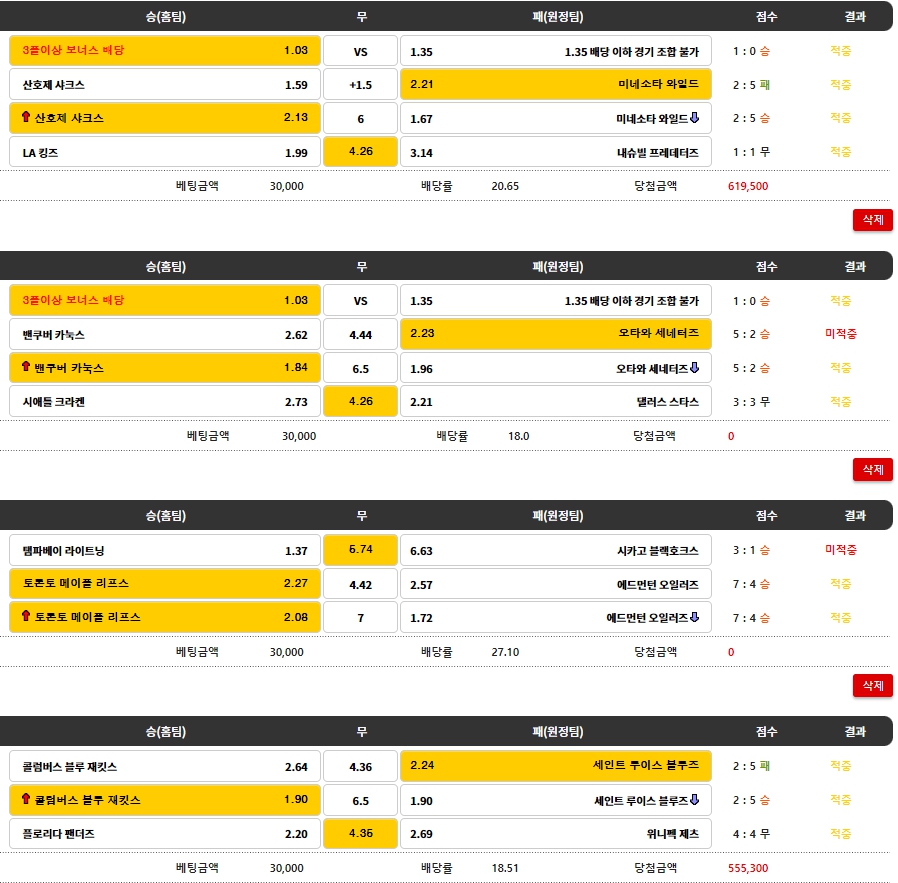Click the red up arrow beside 산호제 샤크스
Viewport: 898px width, 883px height.
point(26,117)
